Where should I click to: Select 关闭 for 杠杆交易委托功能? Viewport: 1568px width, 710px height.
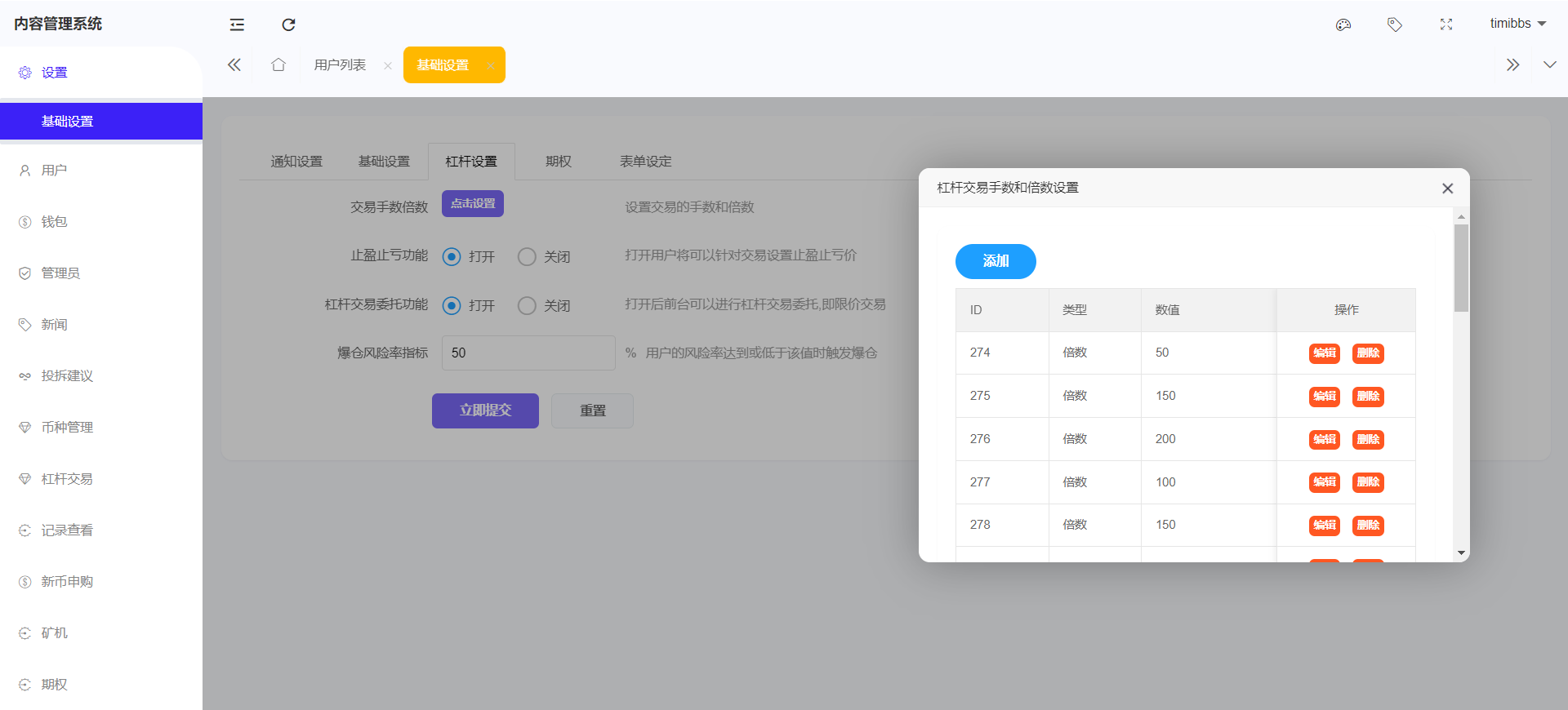(x=528, y=305)
